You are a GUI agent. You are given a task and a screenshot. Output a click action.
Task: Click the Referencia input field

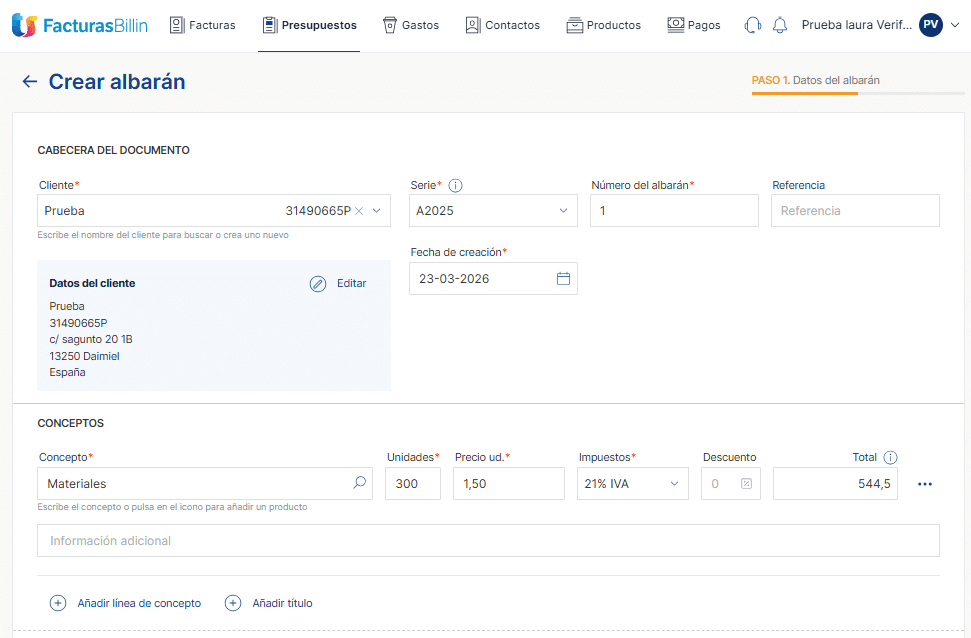855,210
